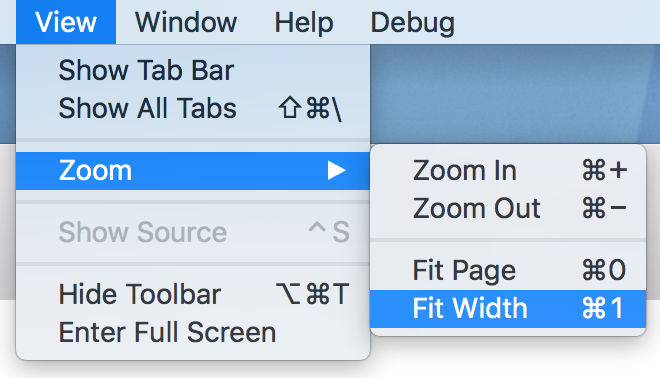Select Fit Width zoom option
The image size is (660, 378).
(x=508, y=309)
